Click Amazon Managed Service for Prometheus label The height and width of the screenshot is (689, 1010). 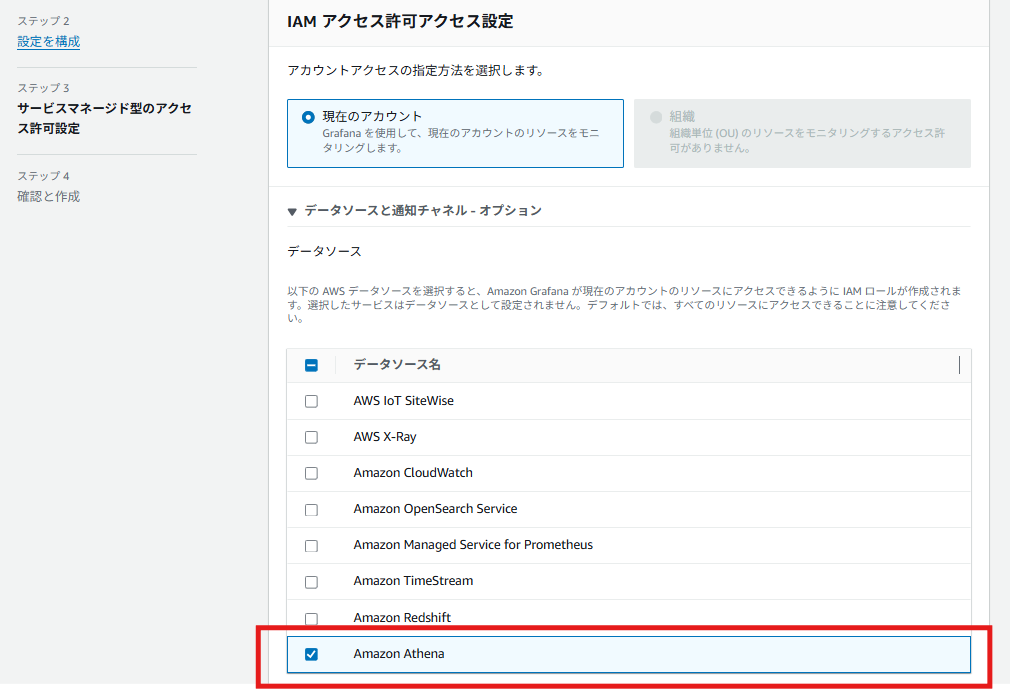pos(473,545)
